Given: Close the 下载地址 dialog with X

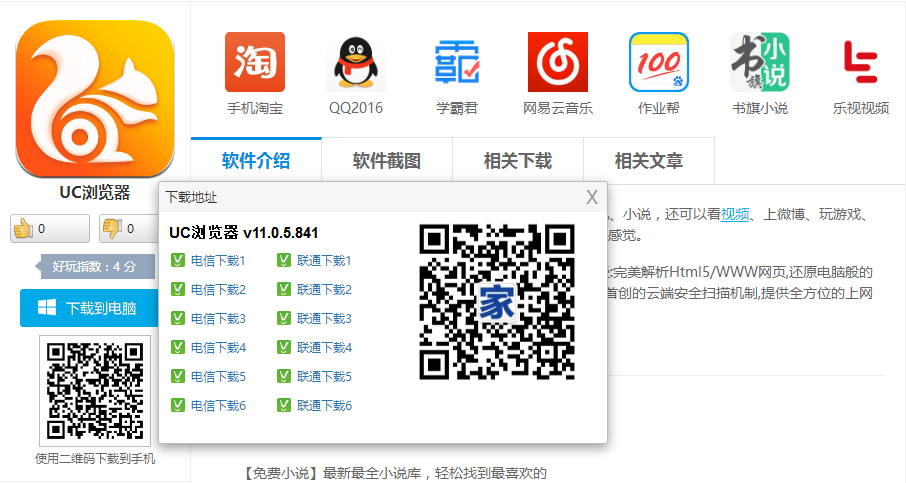Looking at the screenshot, I should 592,197.
